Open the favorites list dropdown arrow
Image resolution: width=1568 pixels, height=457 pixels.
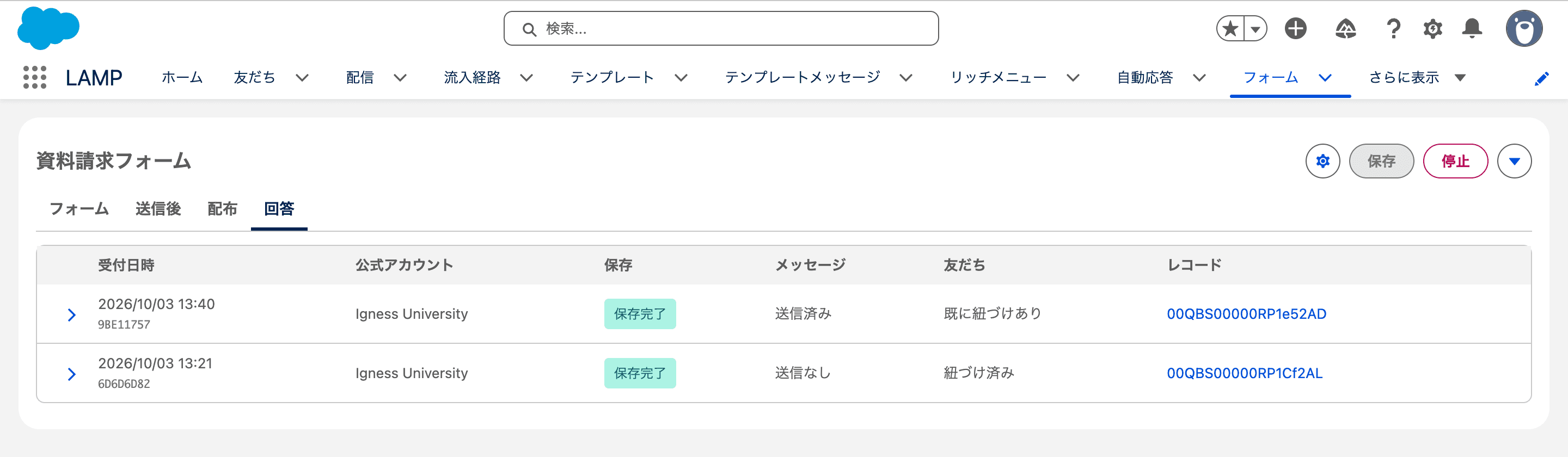[x=1255, y=29]
